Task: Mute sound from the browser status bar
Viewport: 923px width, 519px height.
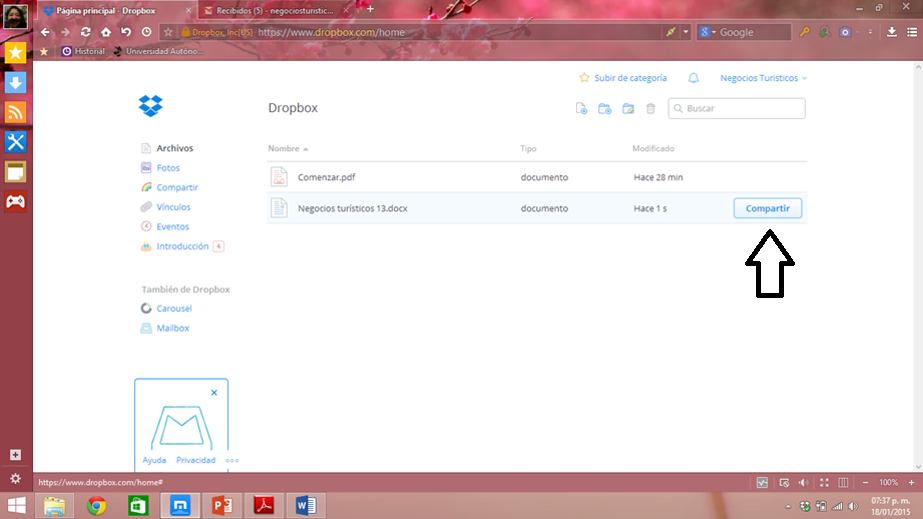Action: pos(802,482)
